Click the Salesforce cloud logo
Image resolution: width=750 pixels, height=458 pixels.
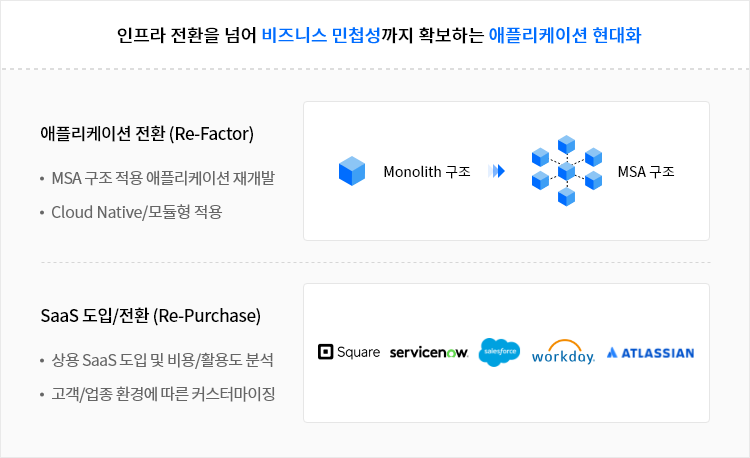click(x=500, y=352)
